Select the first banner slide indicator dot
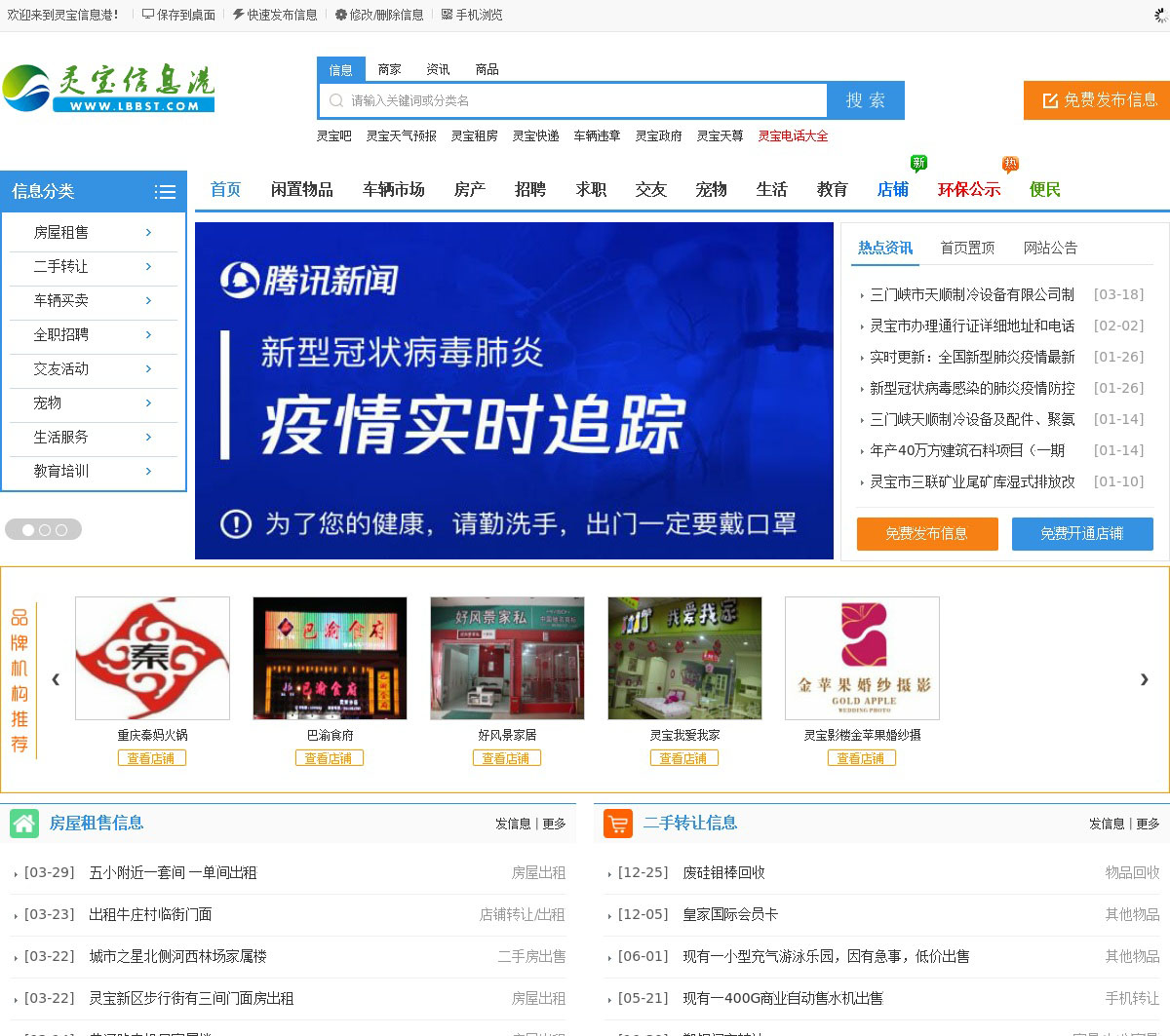The height and width of the screenshot is (1036, 1170). pos(28,530)
